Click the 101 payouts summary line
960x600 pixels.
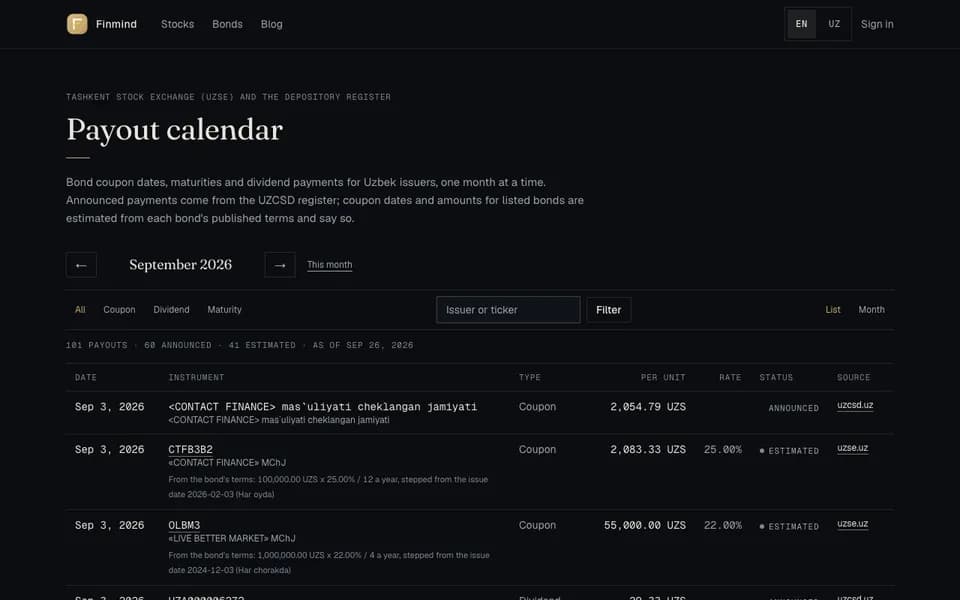(239, 345)
